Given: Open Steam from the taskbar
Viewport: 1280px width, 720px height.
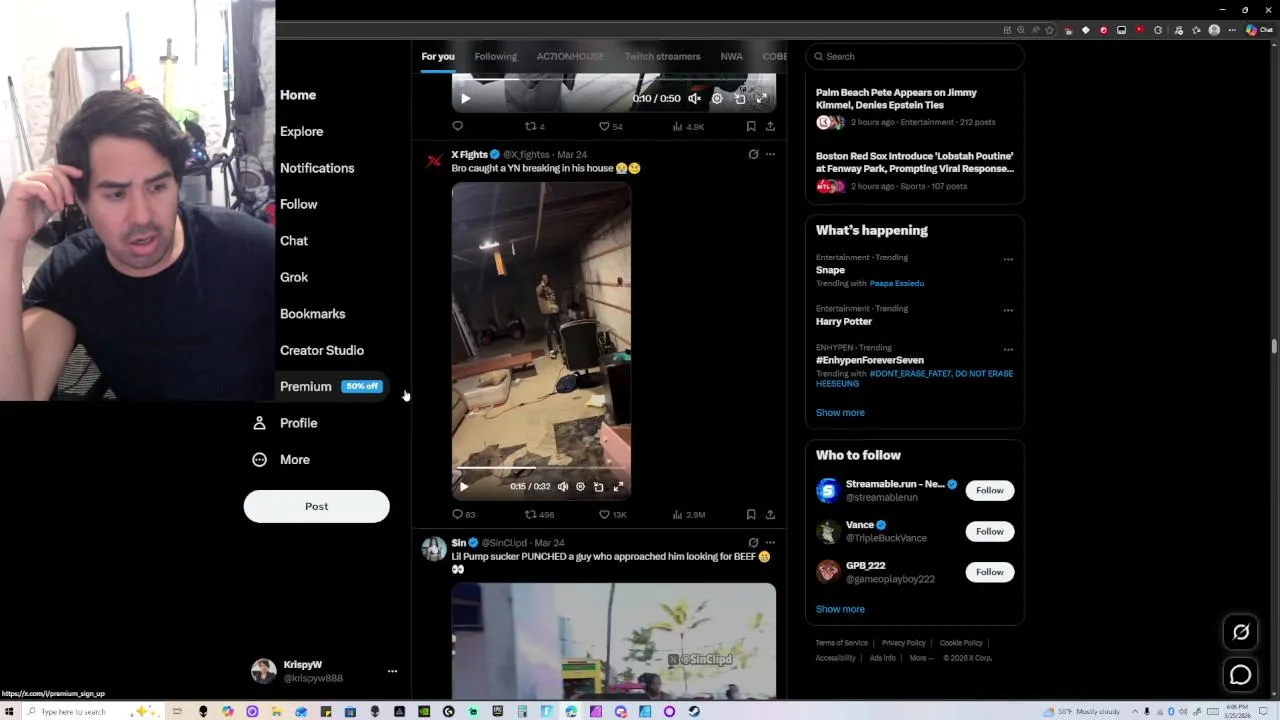Looking at the screenshot, I should point(694,711).
